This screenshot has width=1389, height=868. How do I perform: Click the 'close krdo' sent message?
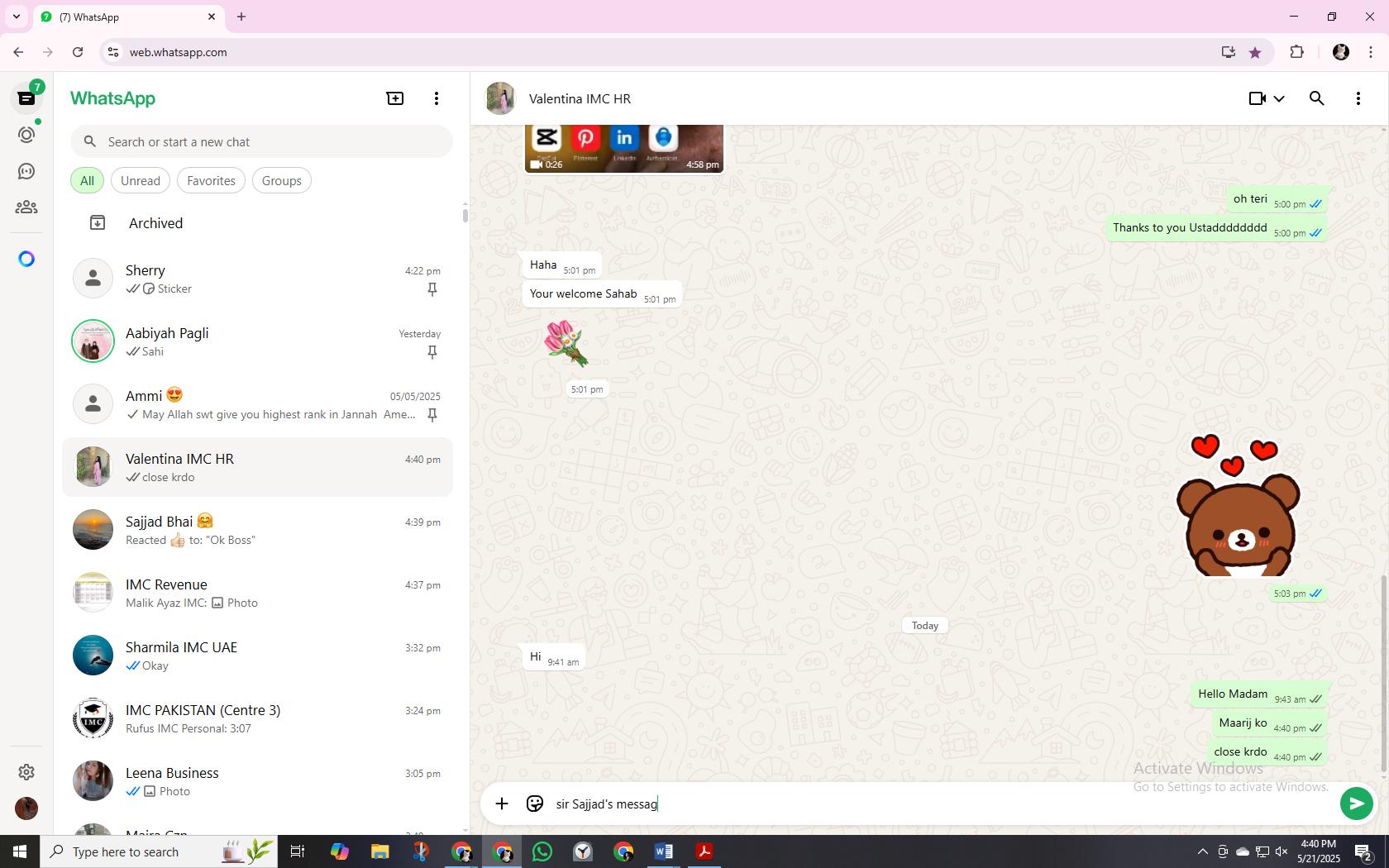click(1267, 752)
